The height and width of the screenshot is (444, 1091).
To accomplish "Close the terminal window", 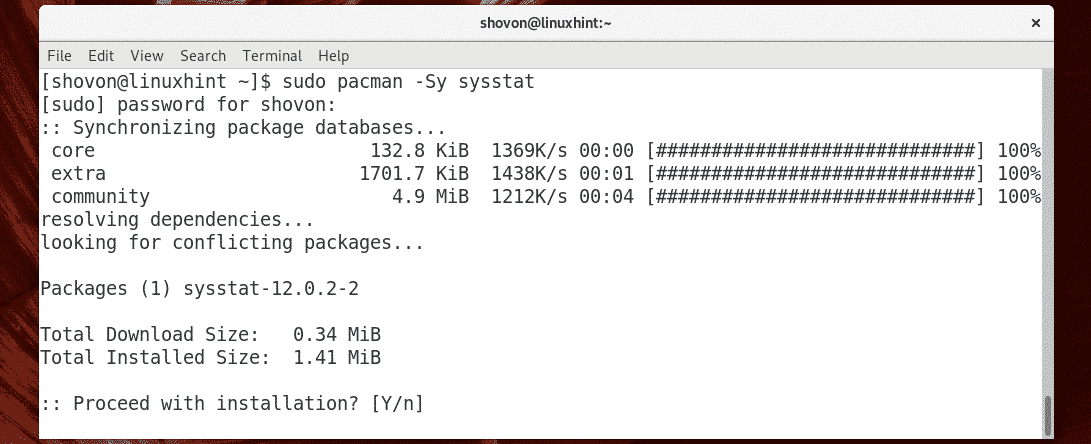I will coord(1034,20).
